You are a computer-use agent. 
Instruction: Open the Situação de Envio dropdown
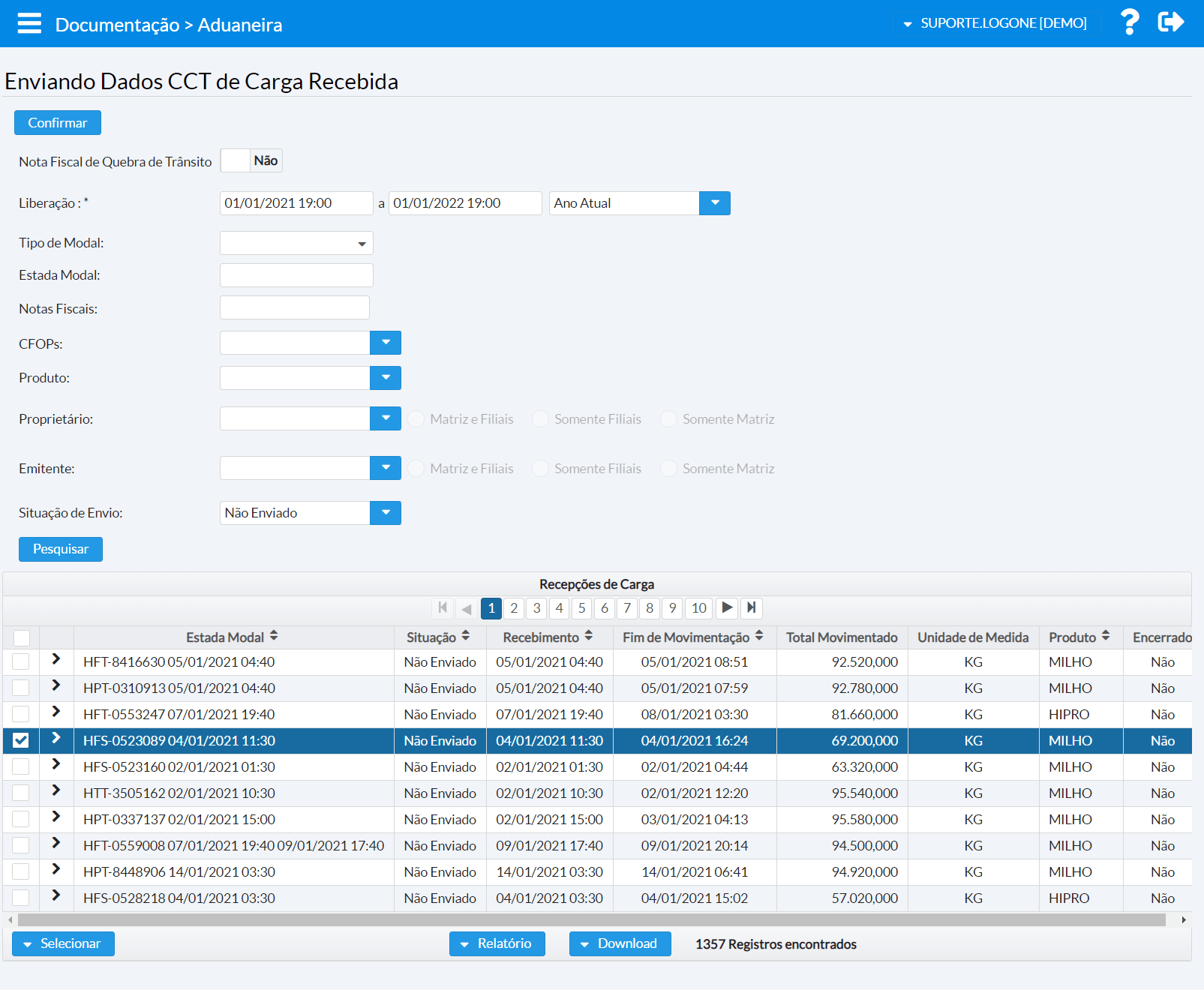[386, 513]
